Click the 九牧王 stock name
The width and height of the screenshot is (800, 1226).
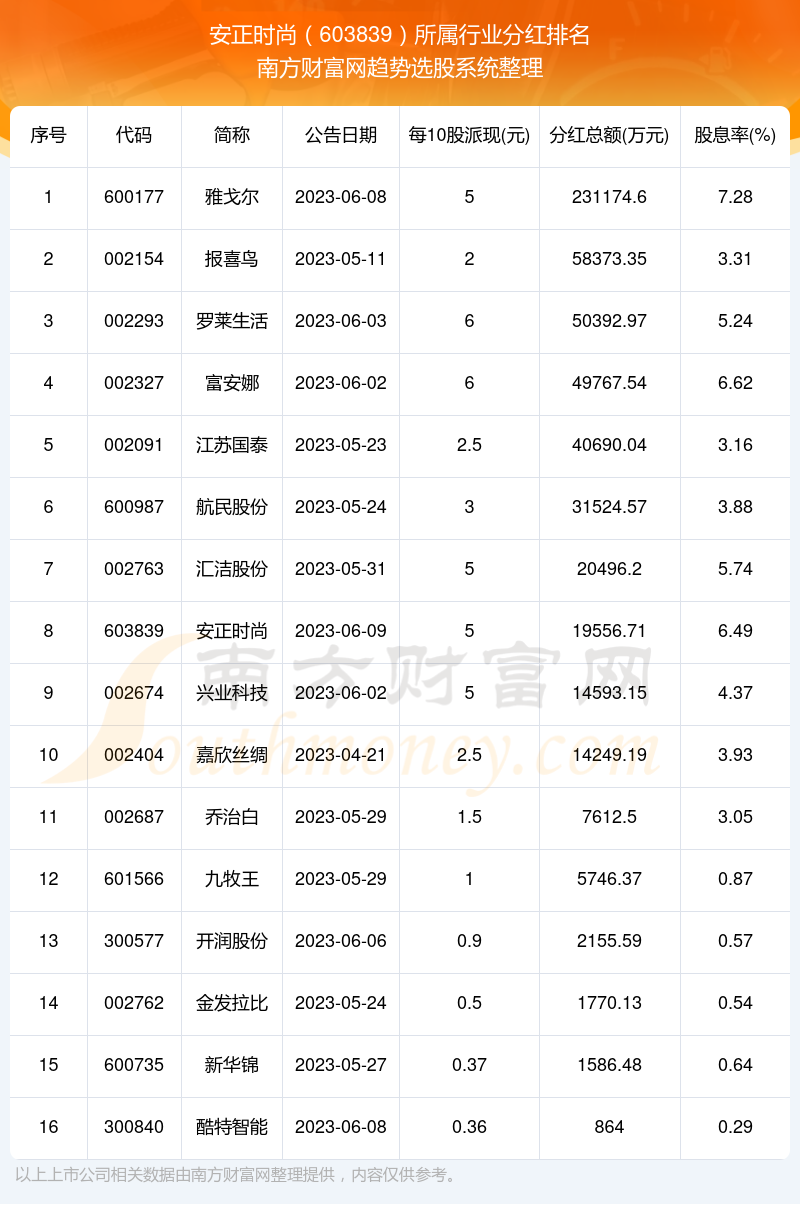232,879
